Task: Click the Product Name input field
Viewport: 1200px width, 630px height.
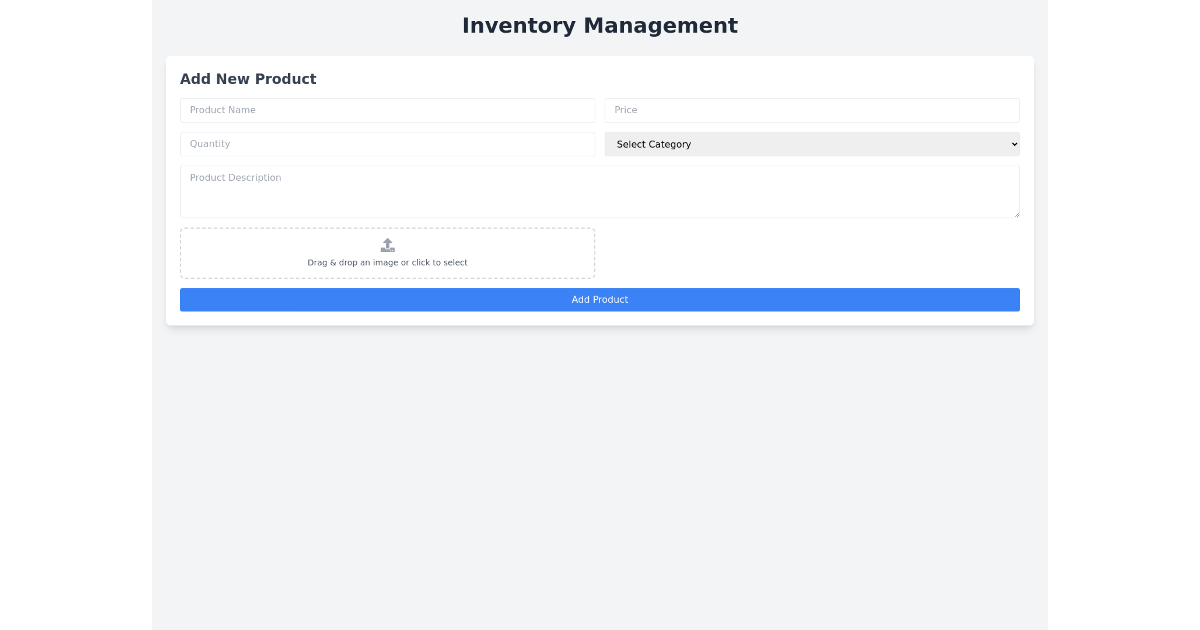Action: (x=387, y=110)
